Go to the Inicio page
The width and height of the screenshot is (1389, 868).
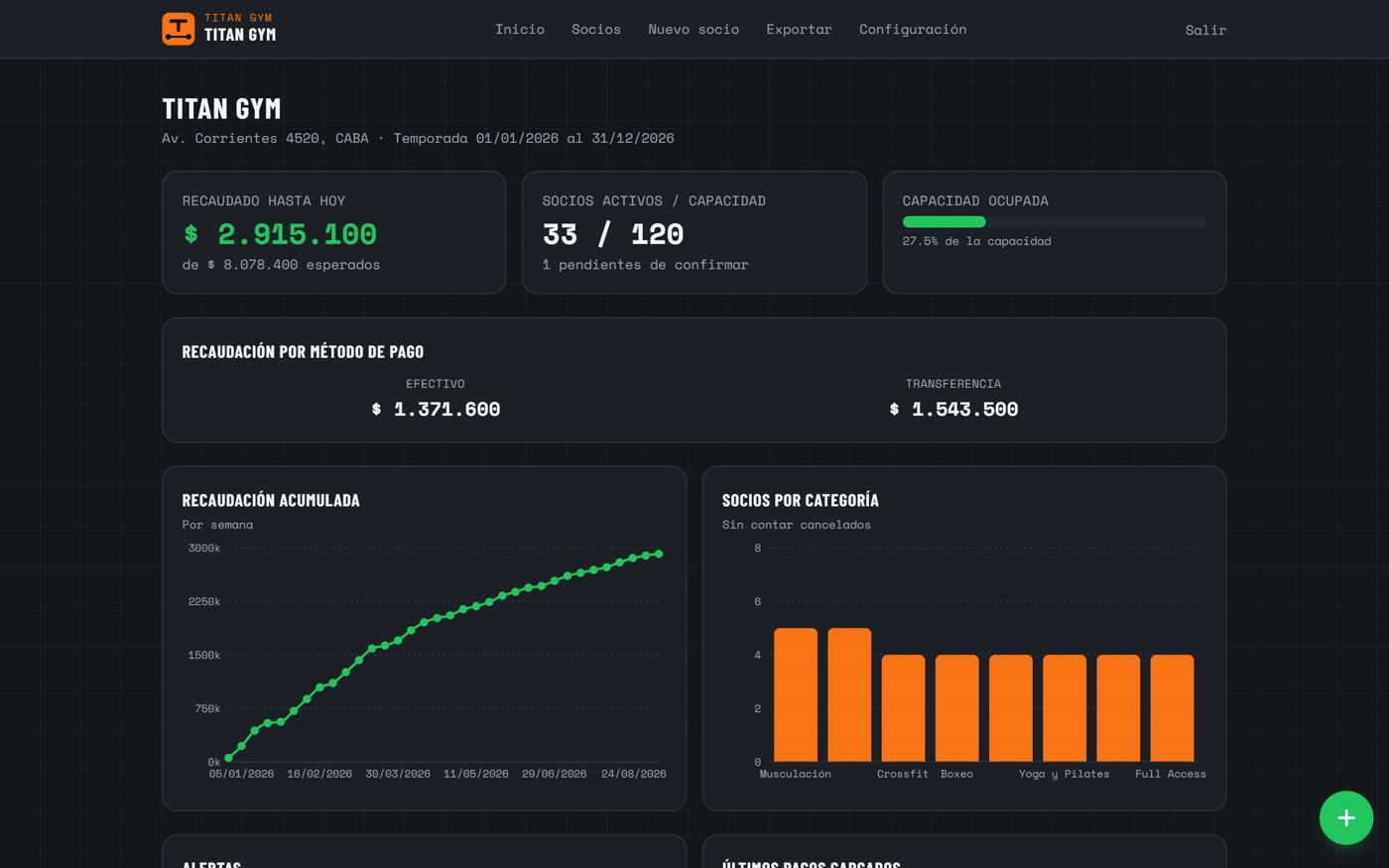520,30
